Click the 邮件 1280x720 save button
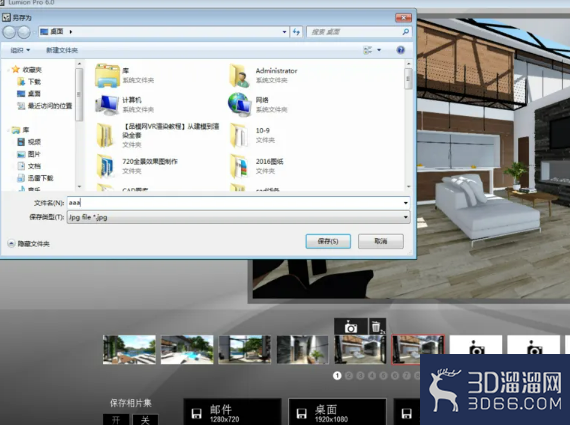 (x=232, y=412)
